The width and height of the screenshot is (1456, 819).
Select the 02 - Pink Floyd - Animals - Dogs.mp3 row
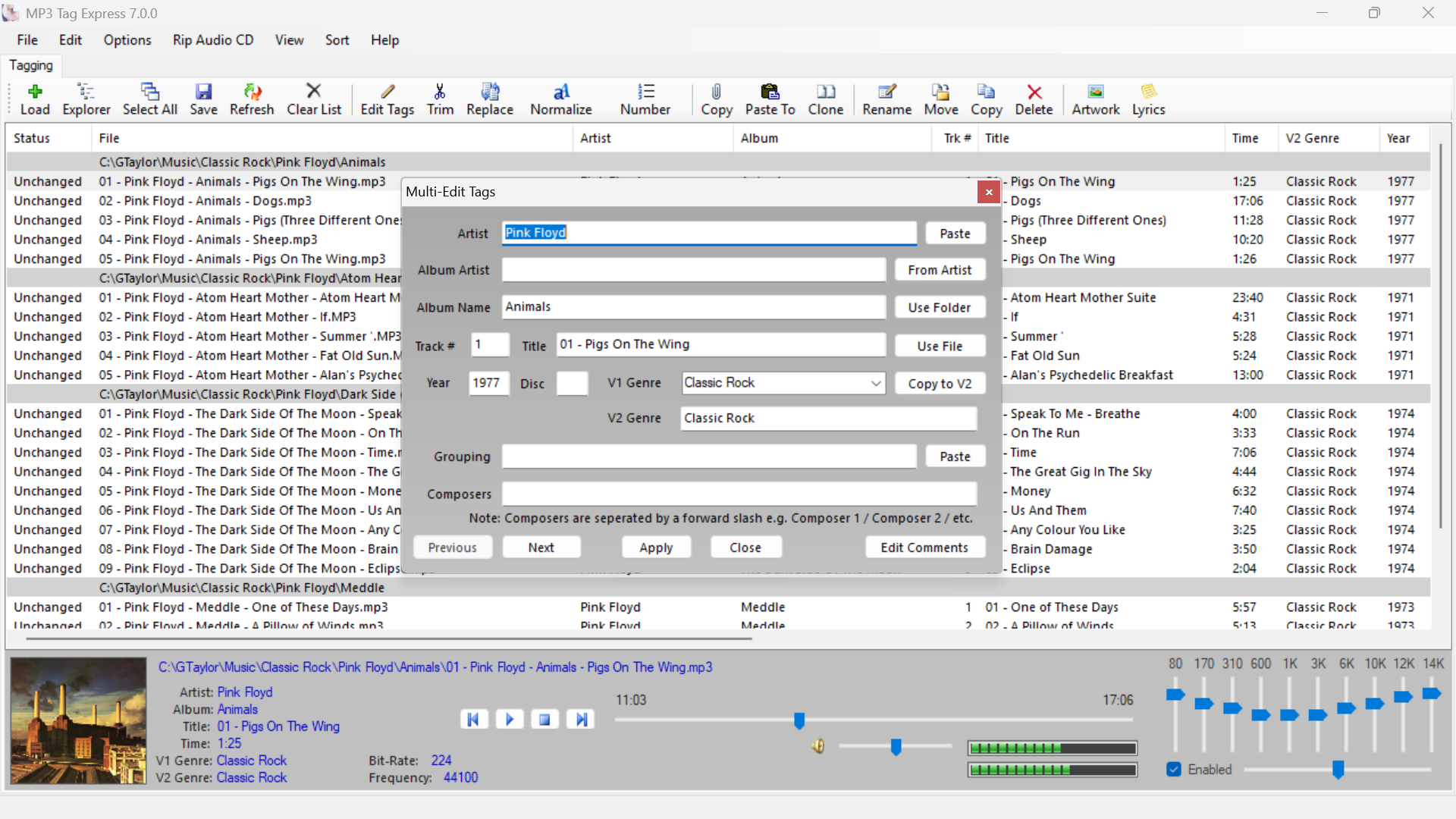click(x=205, y=201)
